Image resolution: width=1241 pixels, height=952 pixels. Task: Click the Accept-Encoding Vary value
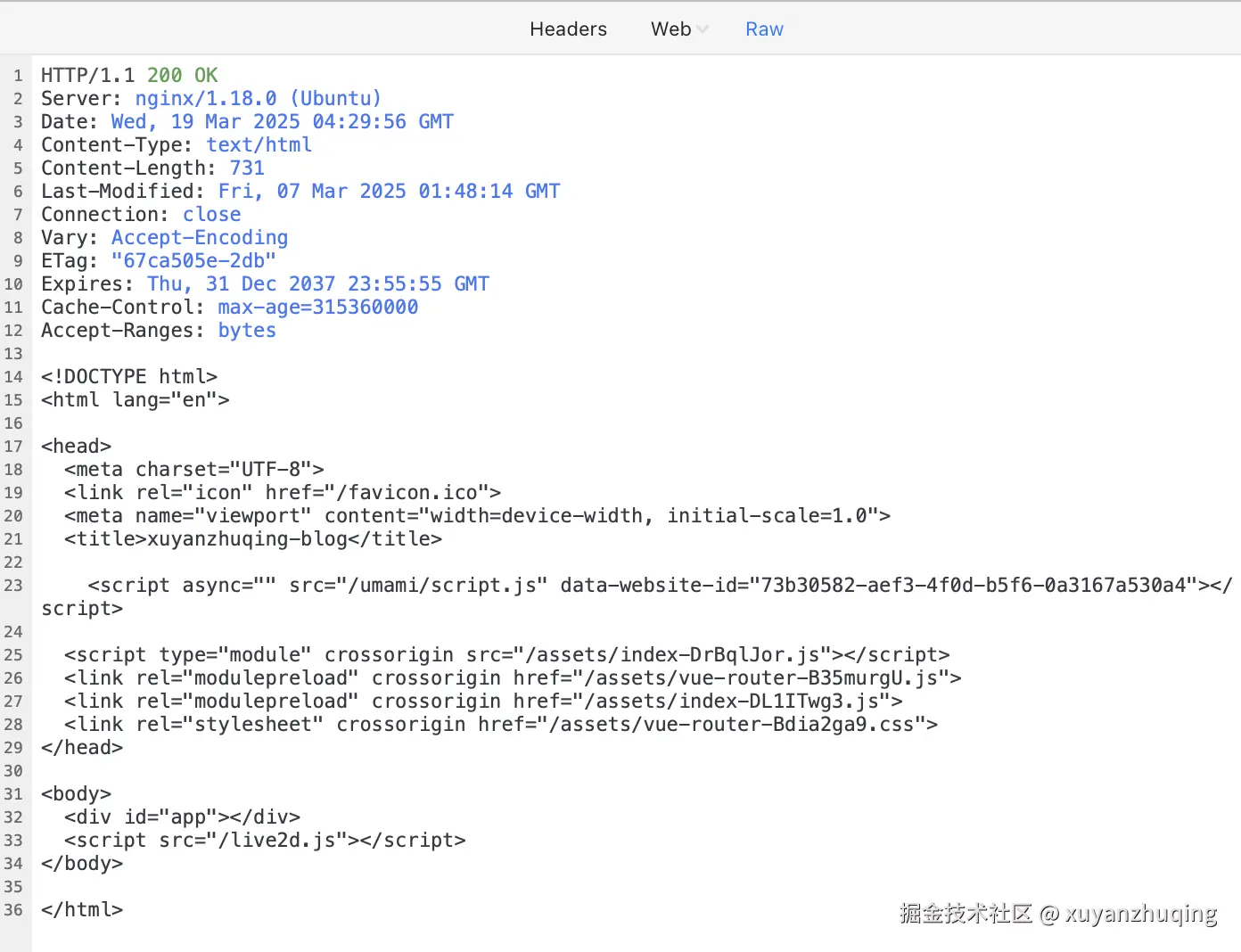[199, 238]
